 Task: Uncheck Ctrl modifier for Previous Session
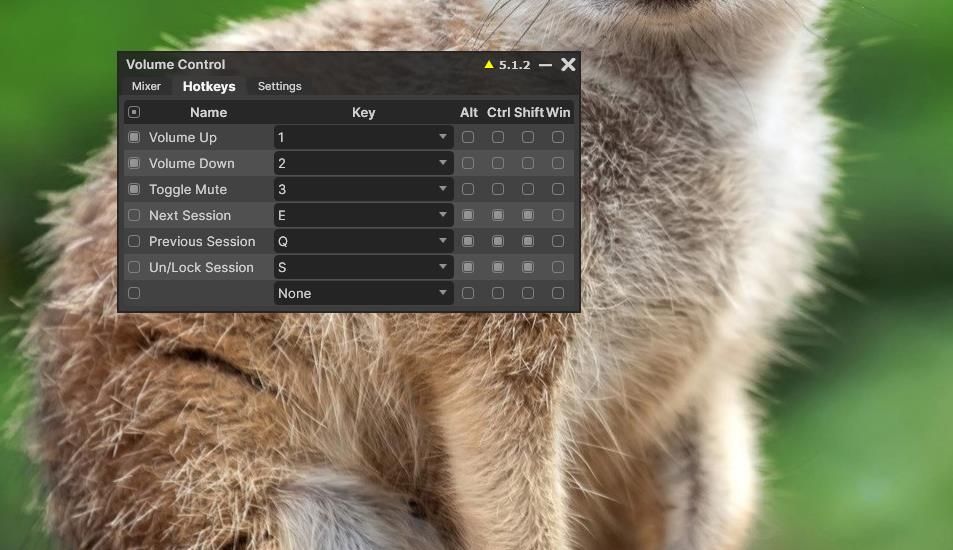tap(498, 241)
